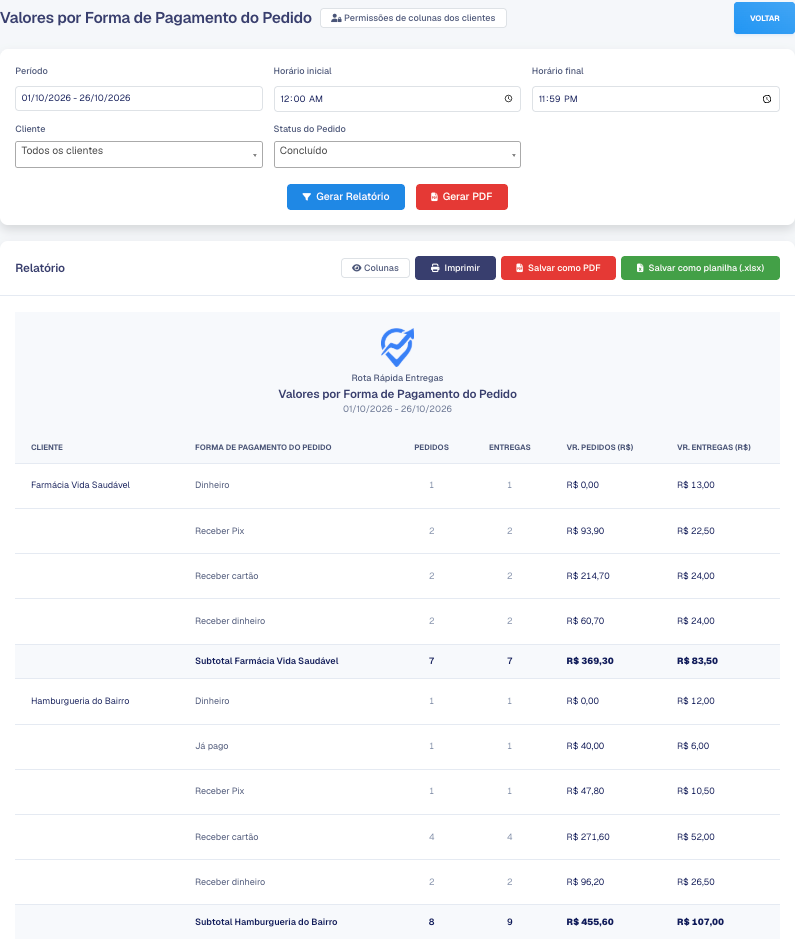
Task: Click the R$ 10,50 delivery value
Action: click(696, 791)
